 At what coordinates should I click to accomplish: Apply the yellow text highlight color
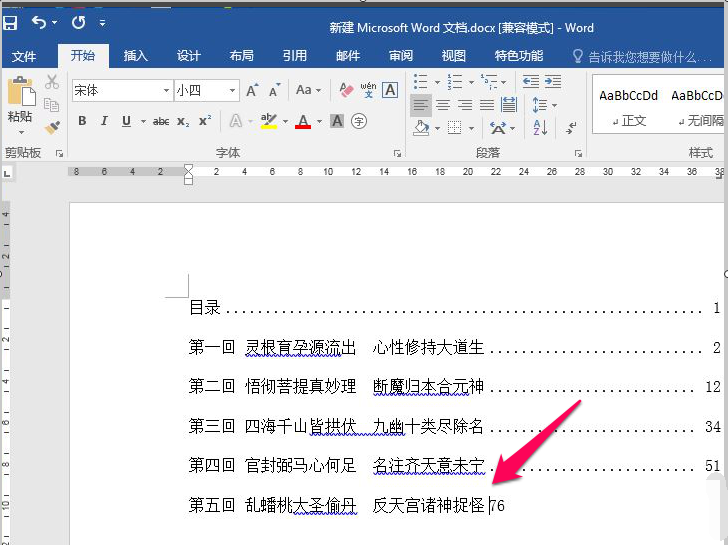pyautogui.click(x=268, y=121)
